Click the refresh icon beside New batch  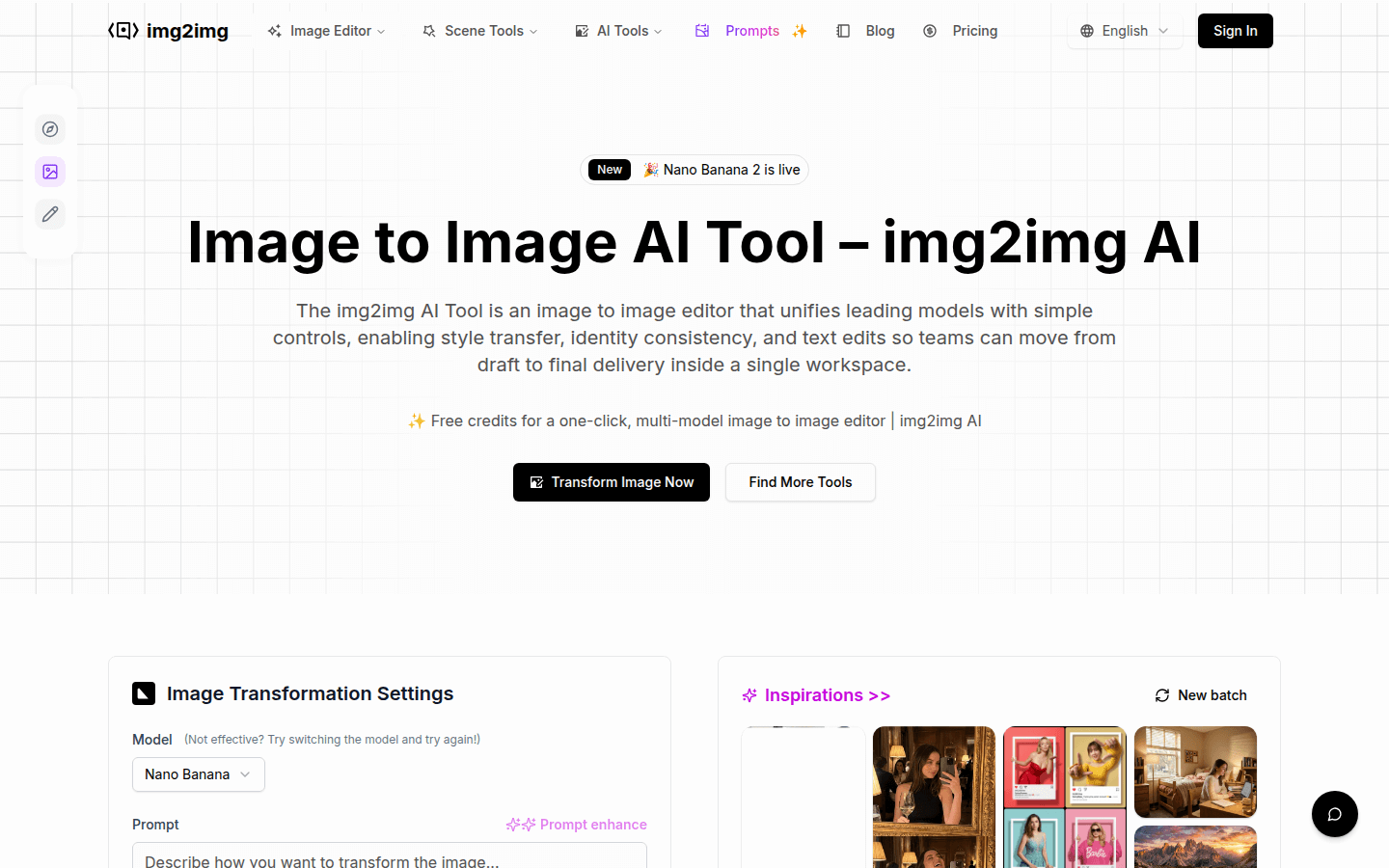tap(1162, 695)
